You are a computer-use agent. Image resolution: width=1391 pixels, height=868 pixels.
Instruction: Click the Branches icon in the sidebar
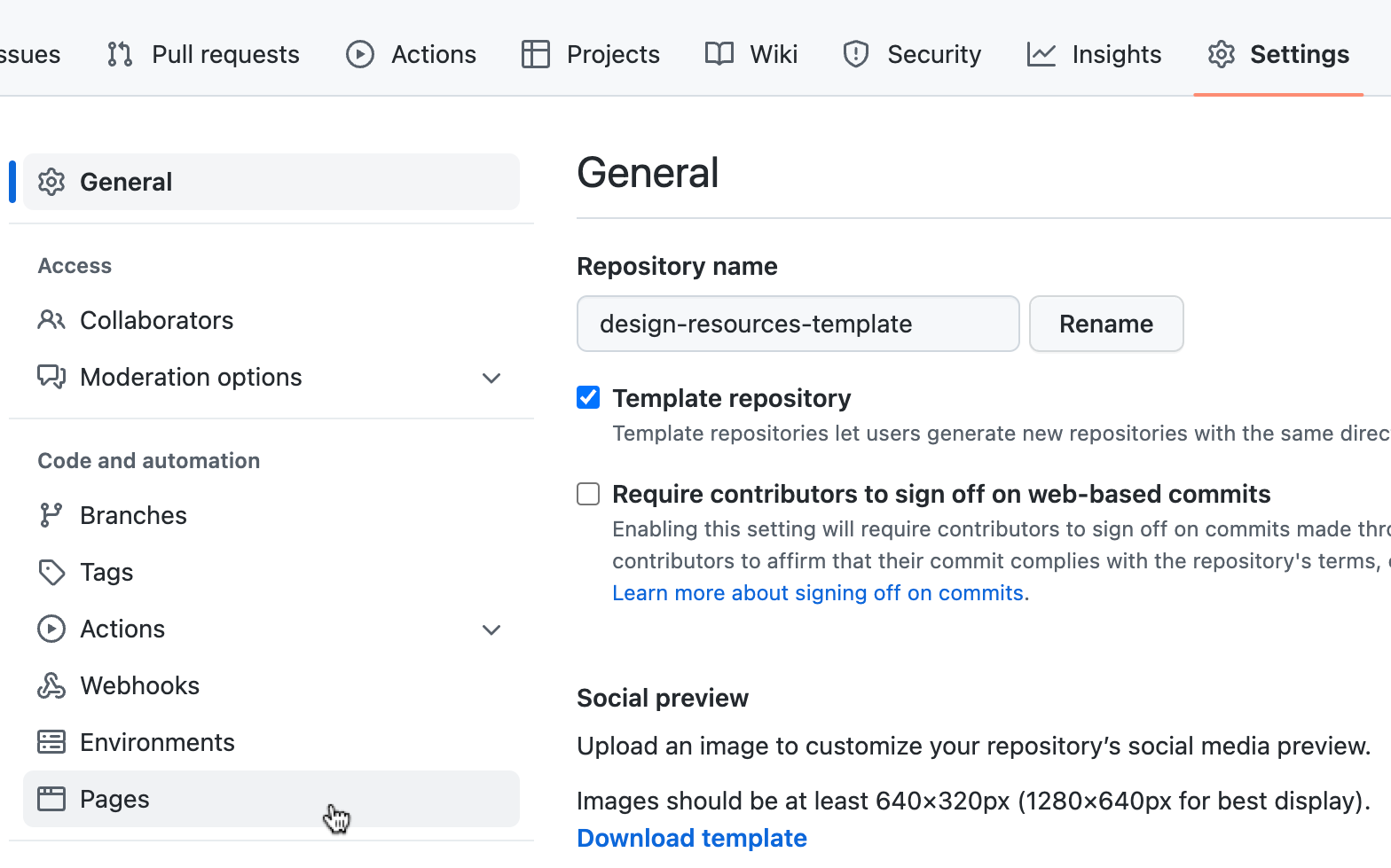click(x=51, y=515)
